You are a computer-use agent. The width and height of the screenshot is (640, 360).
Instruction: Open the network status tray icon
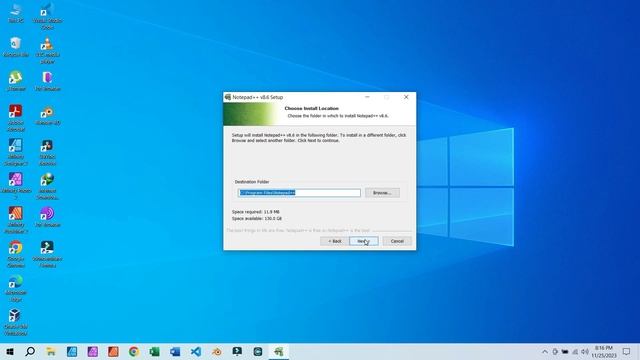click(x=575, y=352)
